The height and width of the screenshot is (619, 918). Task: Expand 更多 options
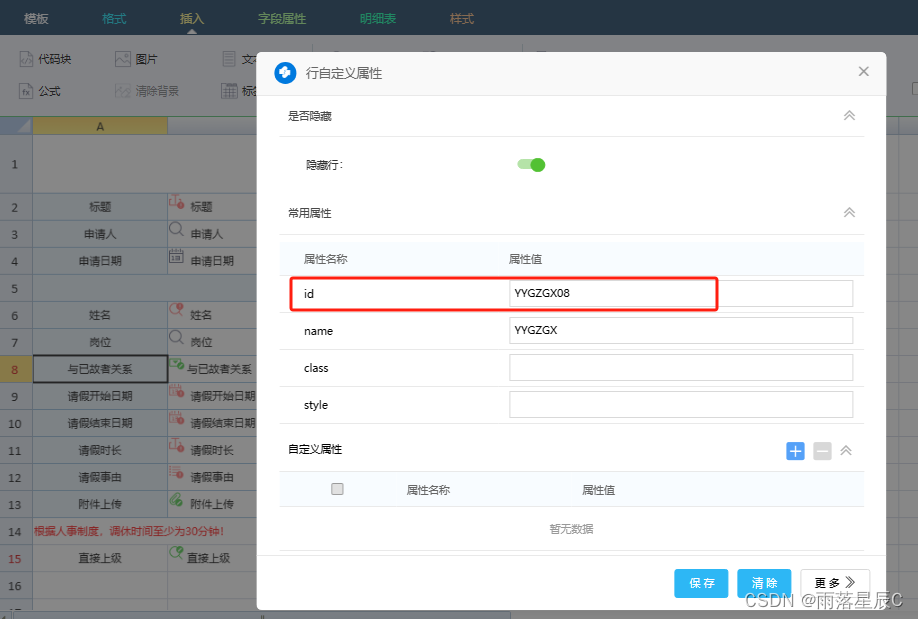835,583
